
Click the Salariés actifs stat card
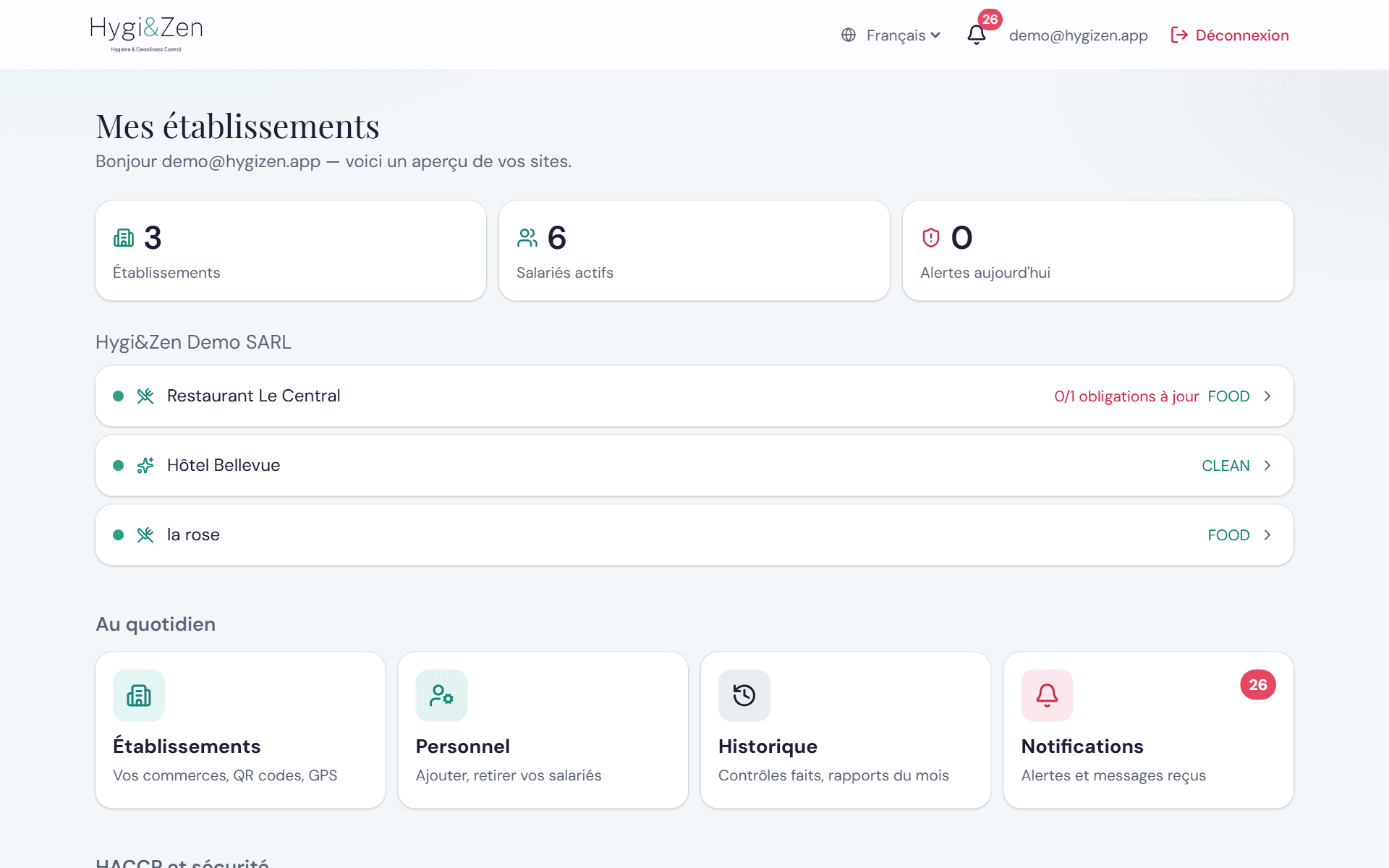tap(694, 250)
